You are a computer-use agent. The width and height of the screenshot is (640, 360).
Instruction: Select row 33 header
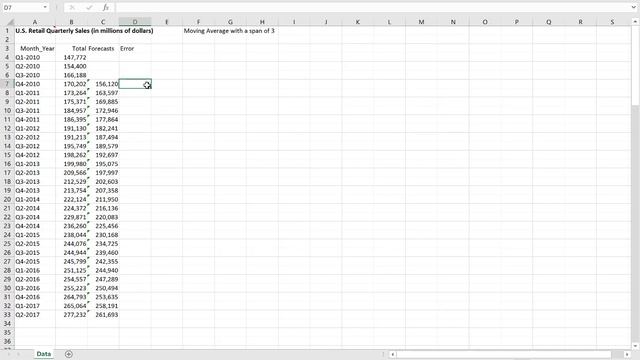pos(7,315)
